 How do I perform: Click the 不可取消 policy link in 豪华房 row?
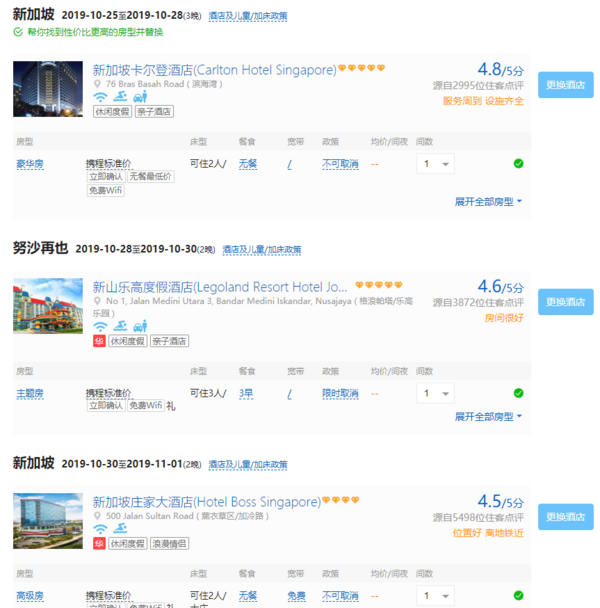tap(340, 164)
